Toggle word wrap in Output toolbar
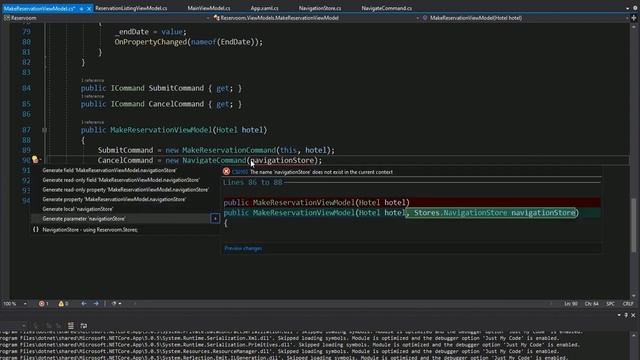Image resolution: width=640 pixels, height=360 pixels. [x=84, y=325]
